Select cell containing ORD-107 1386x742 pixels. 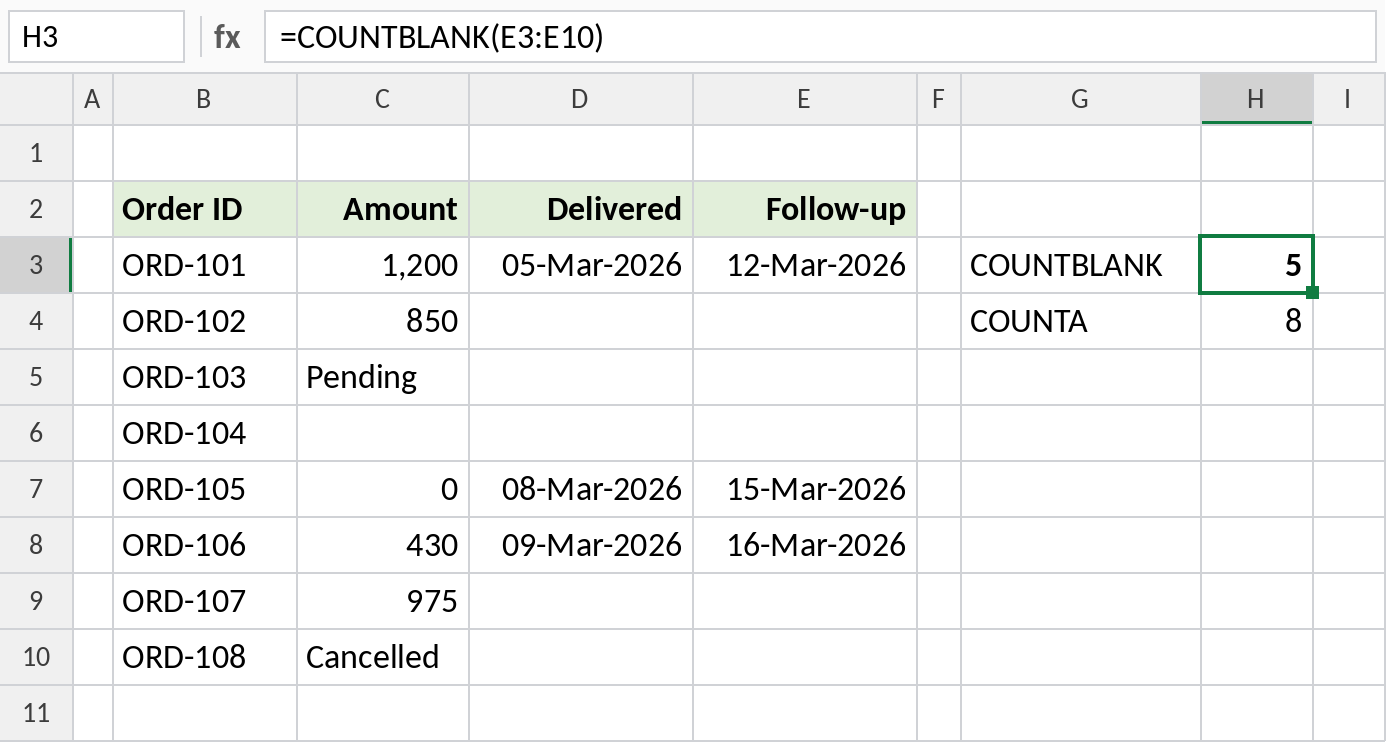(205, 601)
